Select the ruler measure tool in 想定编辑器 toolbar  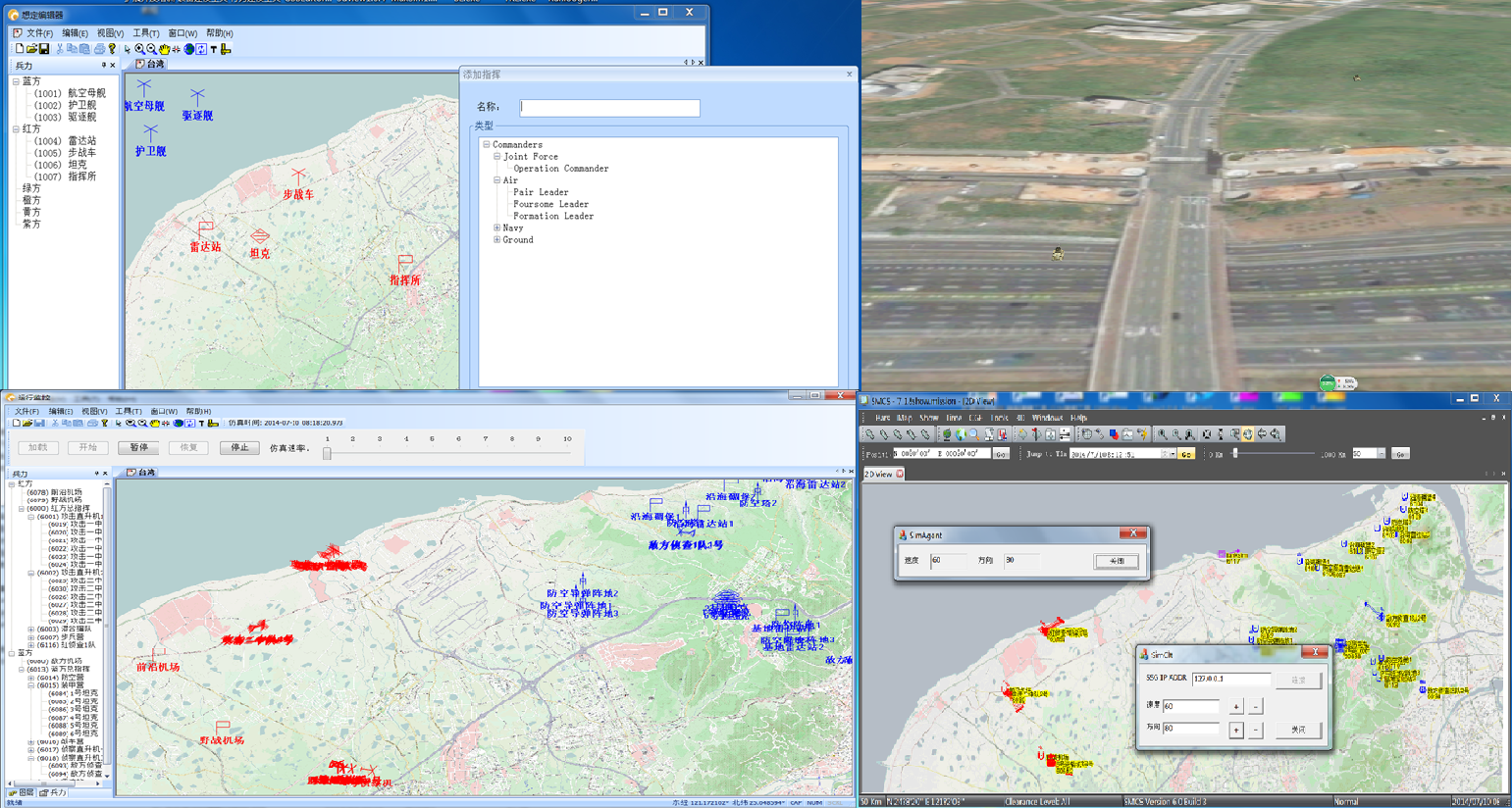coord(226,49)
